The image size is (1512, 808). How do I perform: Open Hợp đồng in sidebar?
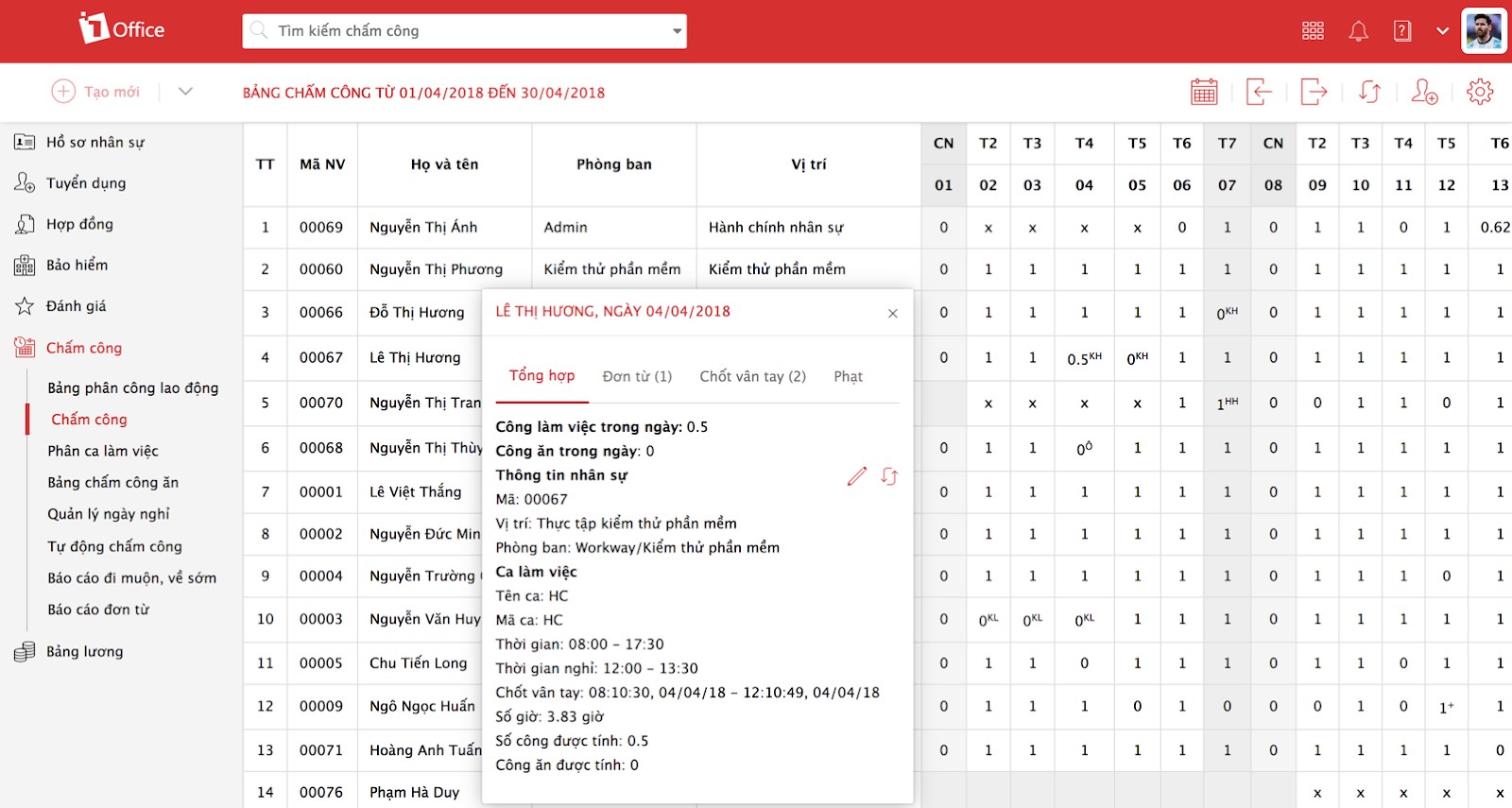point(79,224)
